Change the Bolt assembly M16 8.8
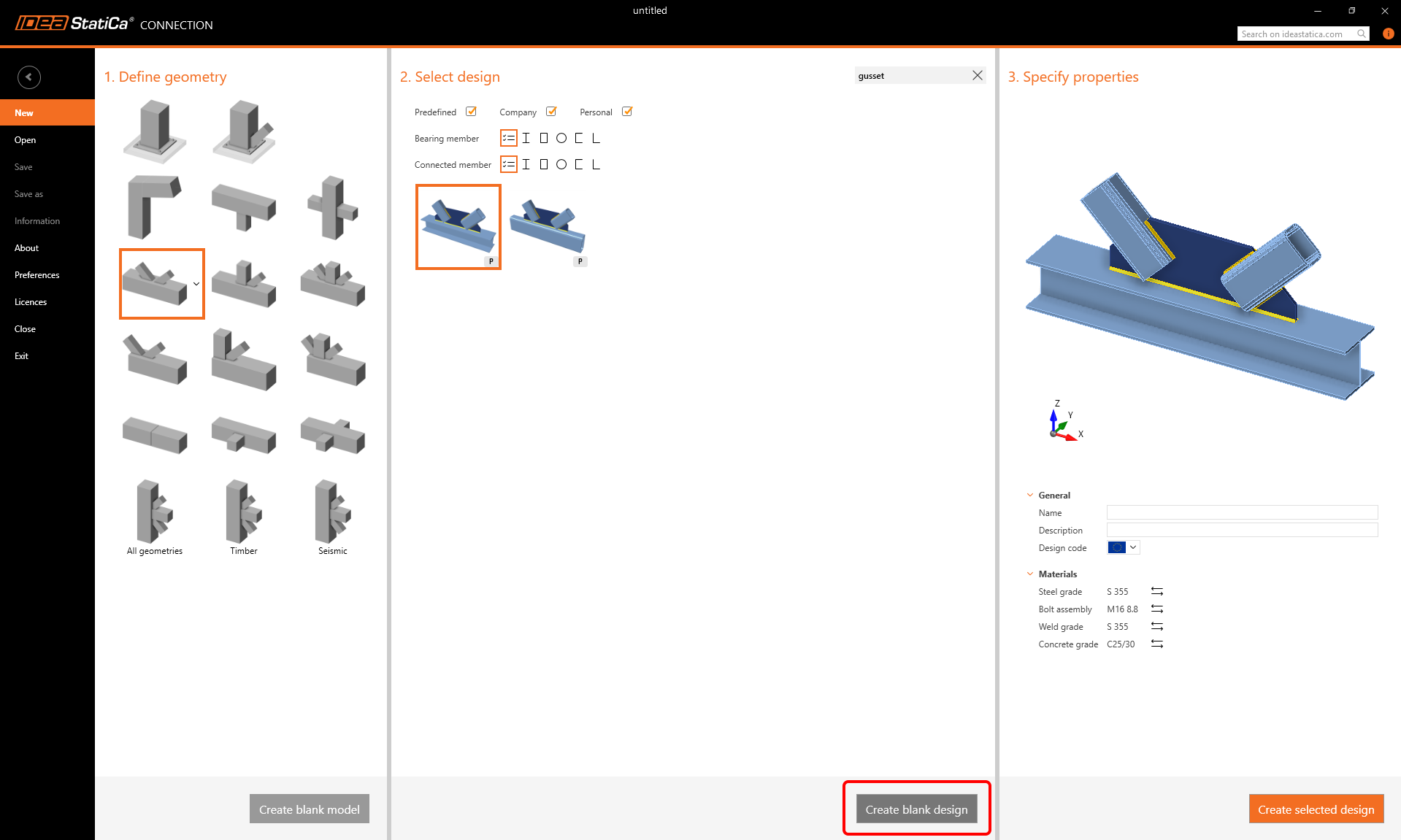1401x840 pixels. pos(1157,609)
